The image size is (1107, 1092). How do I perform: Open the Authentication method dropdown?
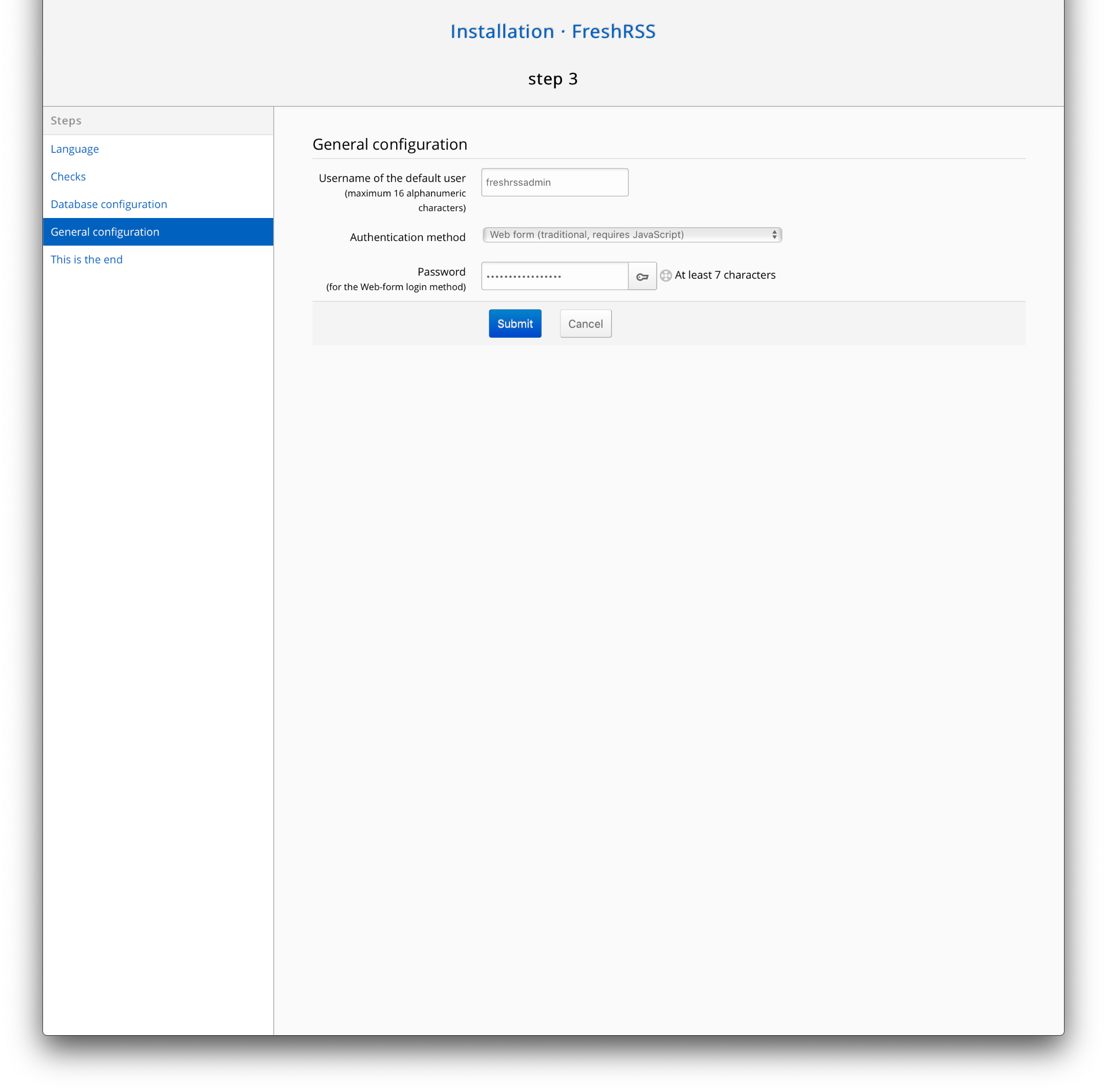click(x=632, y=235)
